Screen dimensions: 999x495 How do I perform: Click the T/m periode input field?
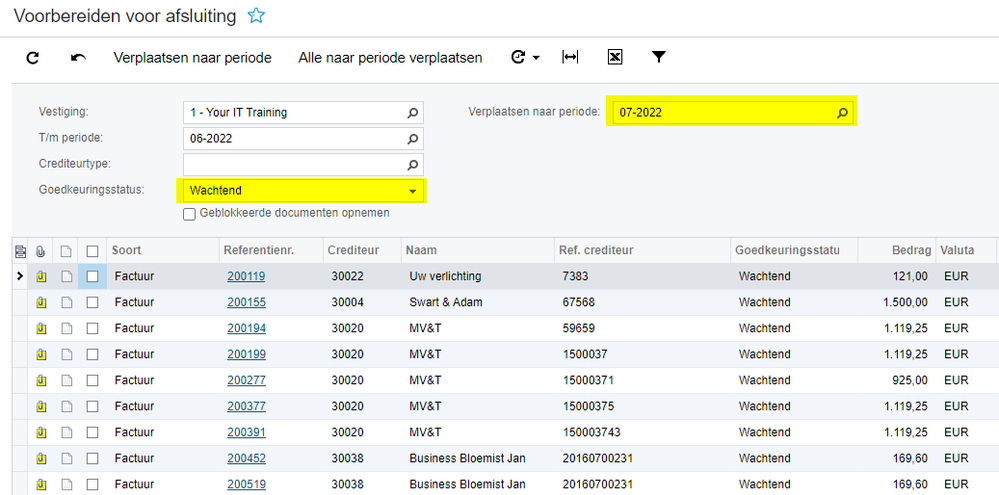pos(295,139)
